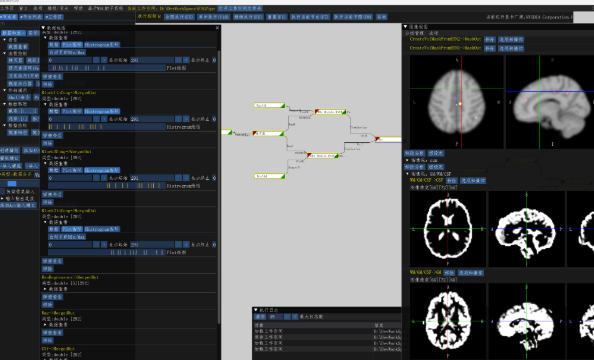
Task: Click the grey axial brain view with red crosshair
Action: click(456, 102)
